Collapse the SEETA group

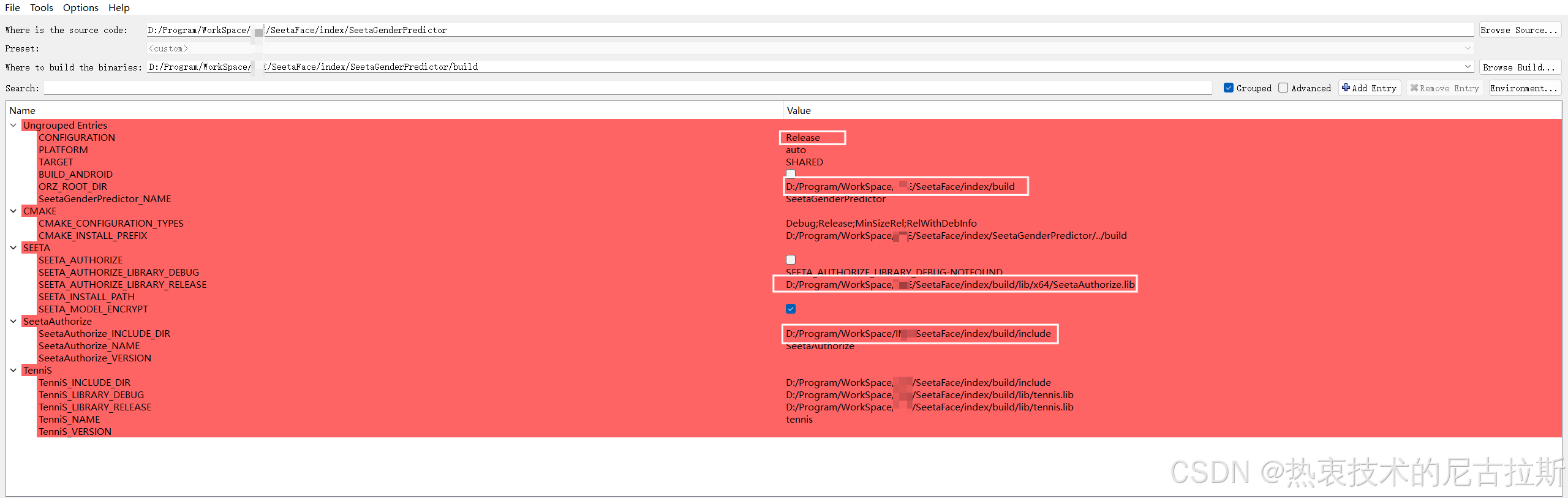13,247
